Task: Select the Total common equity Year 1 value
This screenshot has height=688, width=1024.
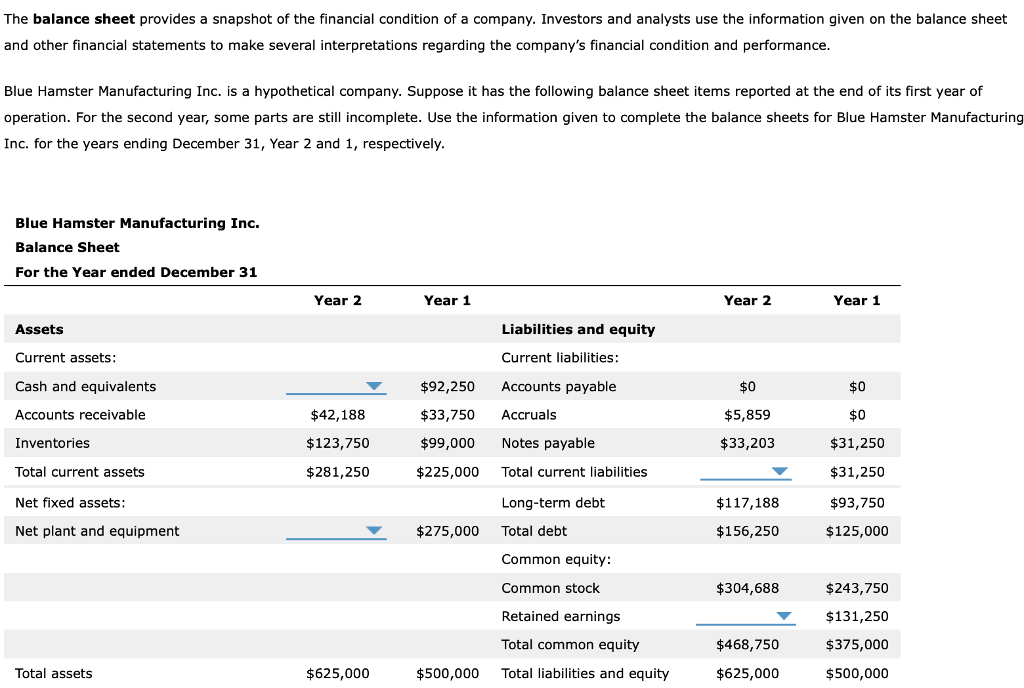Action: [855, 644]
